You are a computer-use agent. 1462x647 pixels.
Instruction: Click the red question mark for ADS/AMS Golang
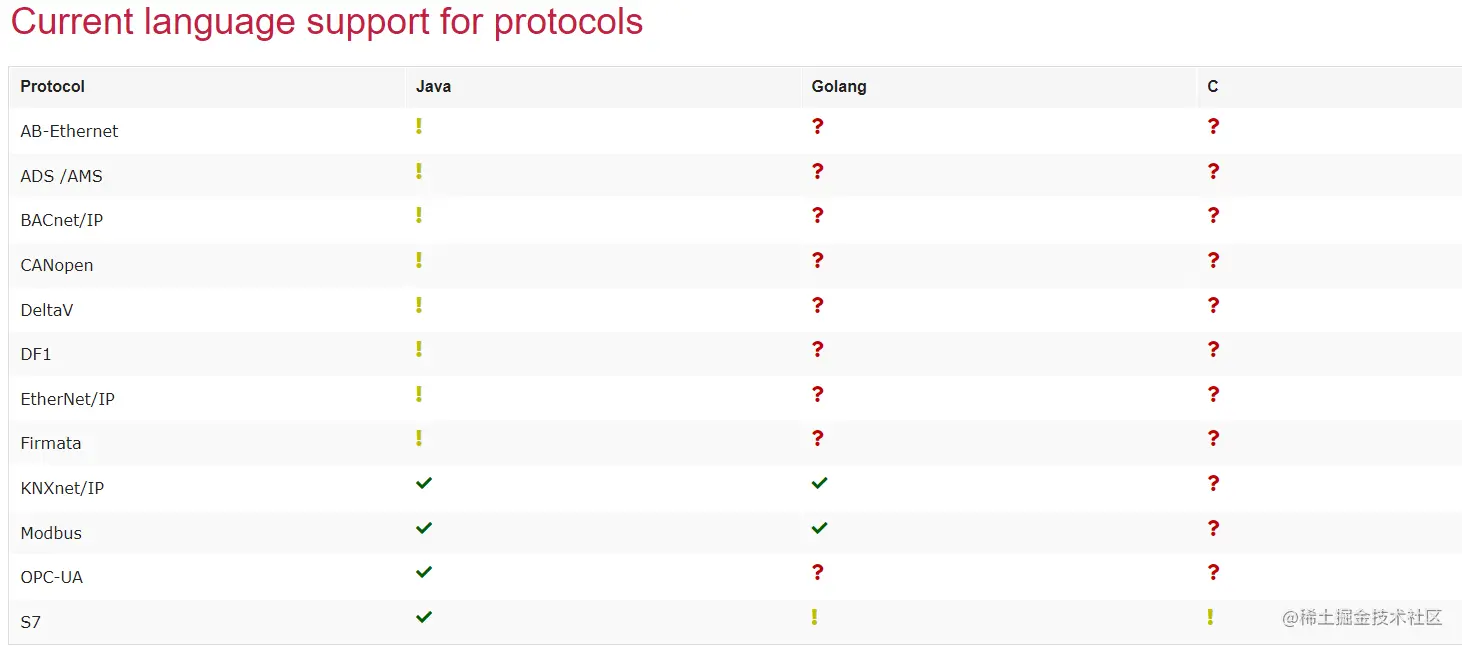[x=817, y=172]
